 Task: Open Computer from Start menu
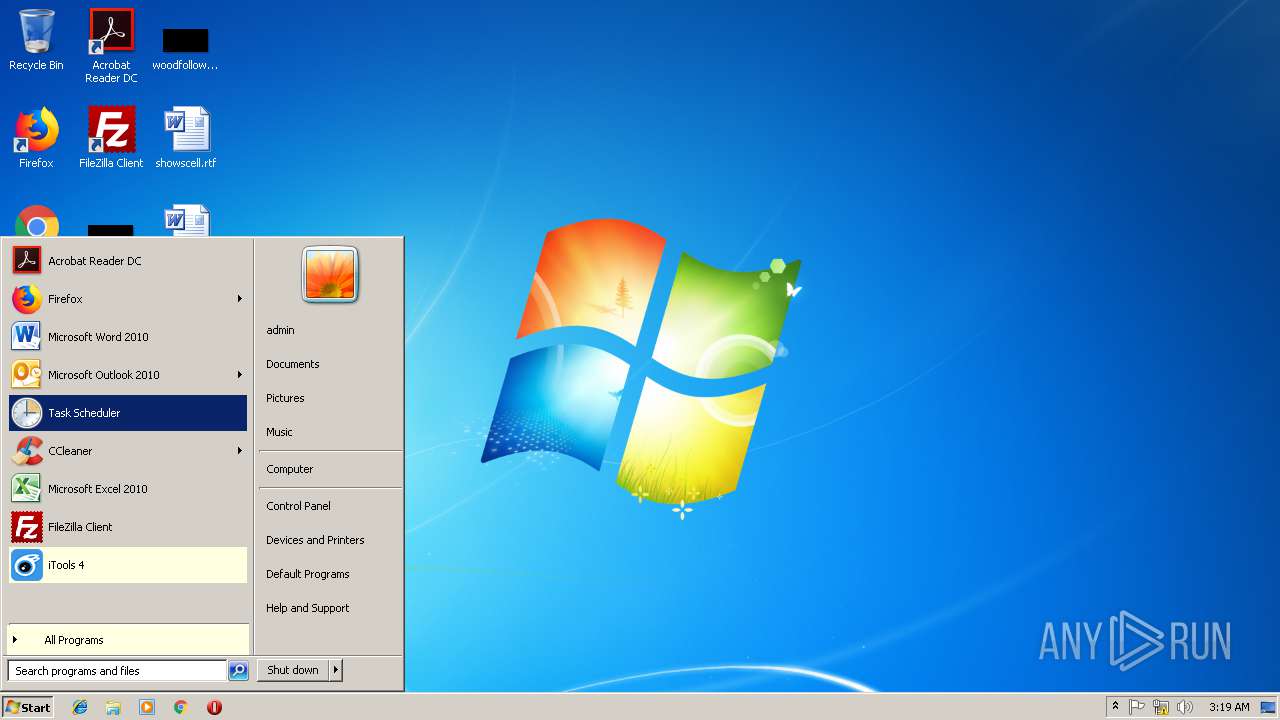click(x=289, y=469)
